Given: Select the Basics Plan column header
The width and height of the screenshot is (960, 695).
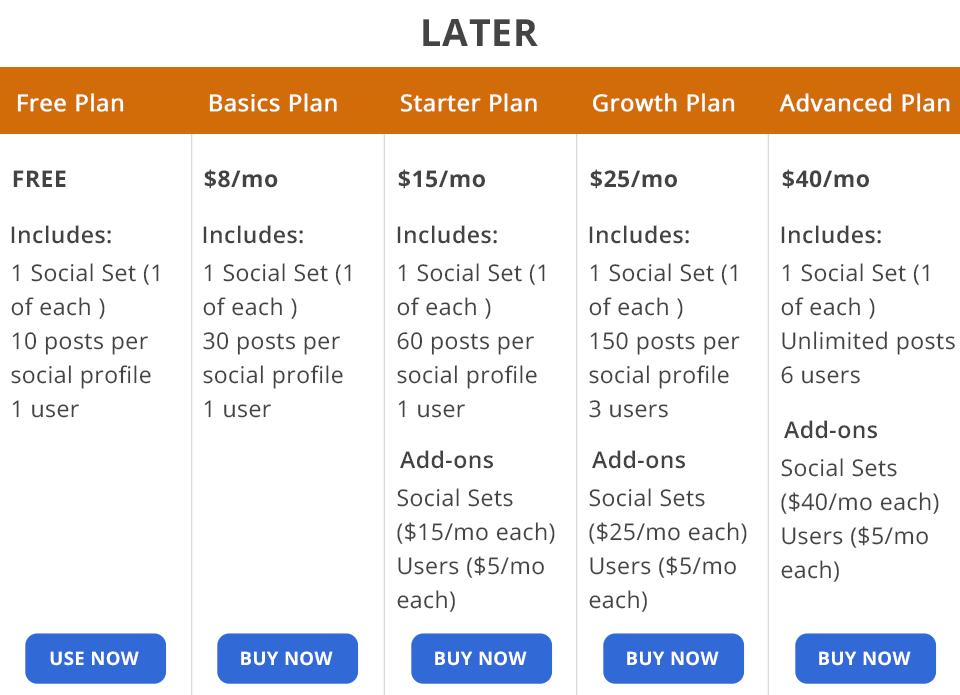Looking at the screenshot, I should 273,103.
